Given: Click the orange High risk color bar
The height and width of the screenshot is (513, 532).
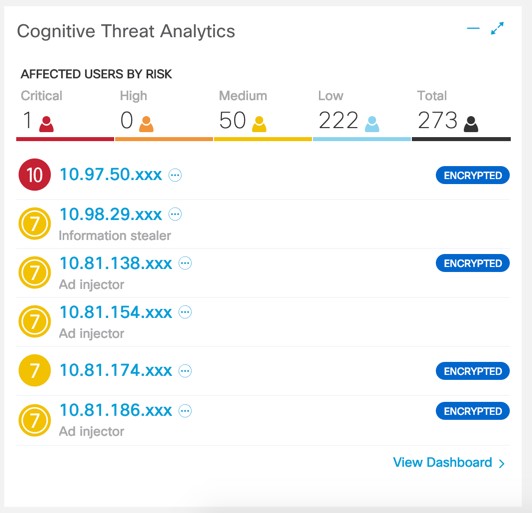Looking at the screenshot, I should 164,139.
